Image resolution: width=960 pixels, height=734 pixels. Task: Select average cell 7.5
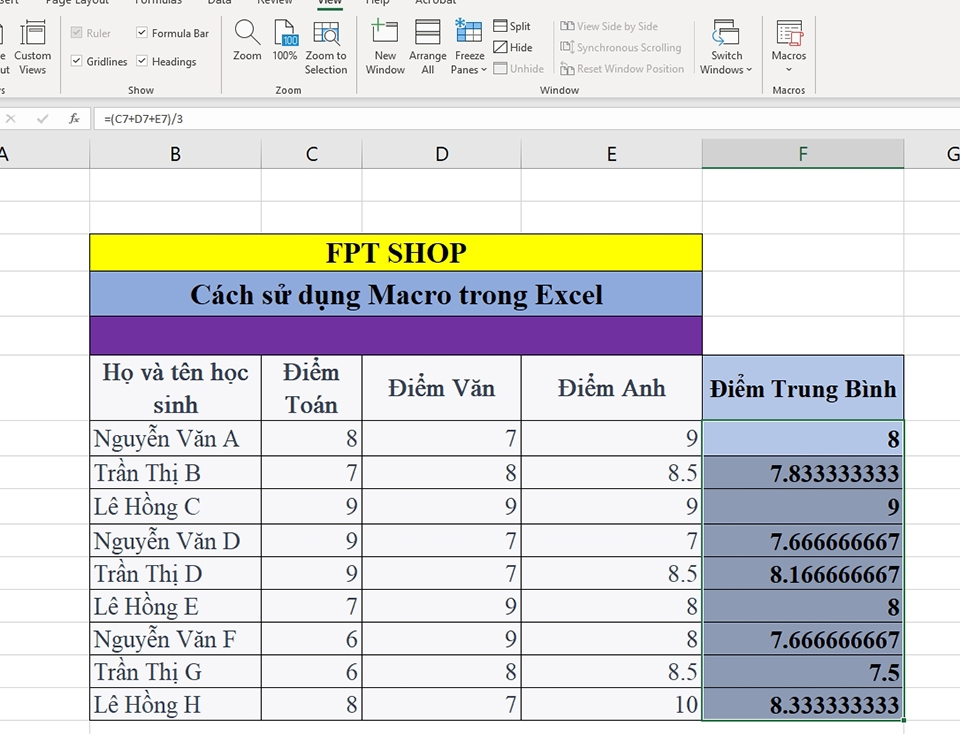(x=803, y=672)
